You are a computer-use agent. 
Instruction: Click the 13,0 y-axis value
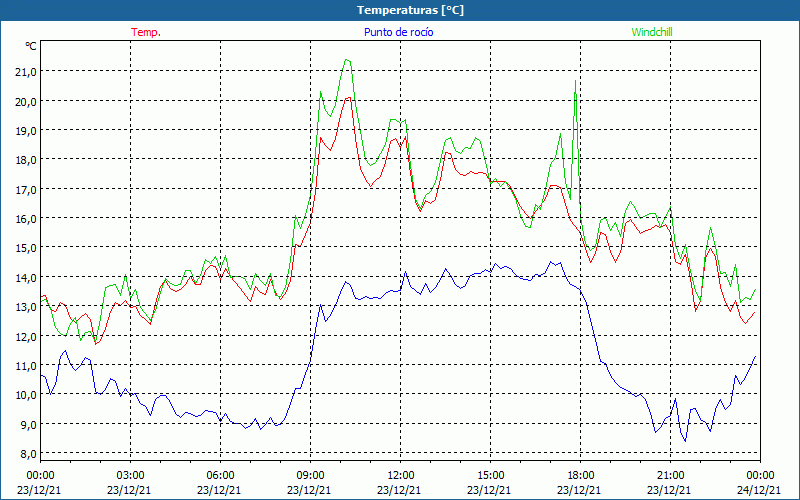click(x=26, y=307)
